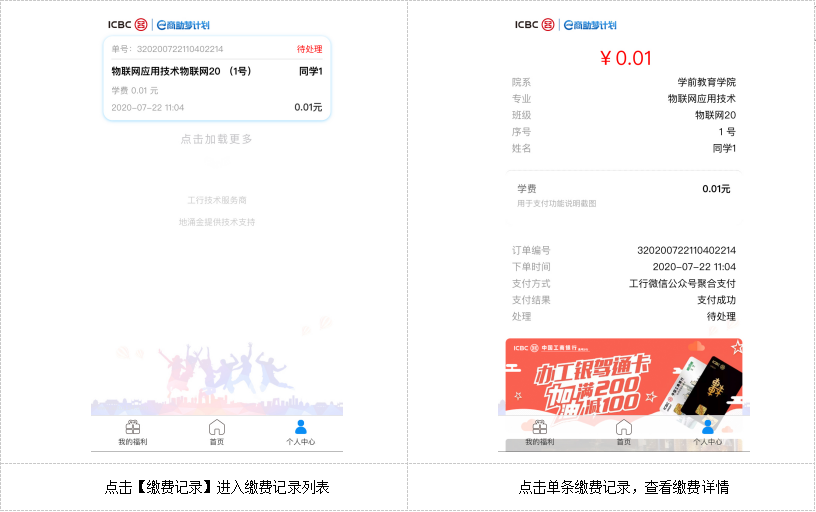Click red 待处理 status on record card
816x512 pixels.
tap(310, 49)
